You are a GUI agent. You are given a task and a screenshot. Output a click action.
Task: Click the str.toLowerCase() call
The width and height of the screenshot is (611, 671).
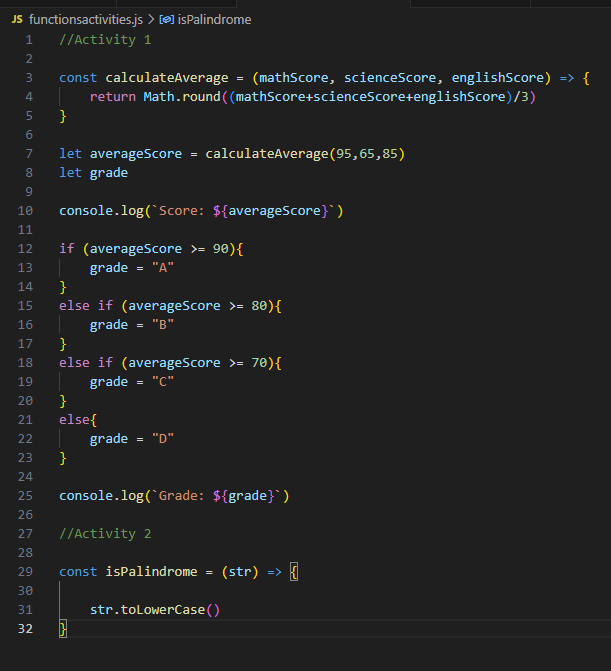(x=154, y=609)
